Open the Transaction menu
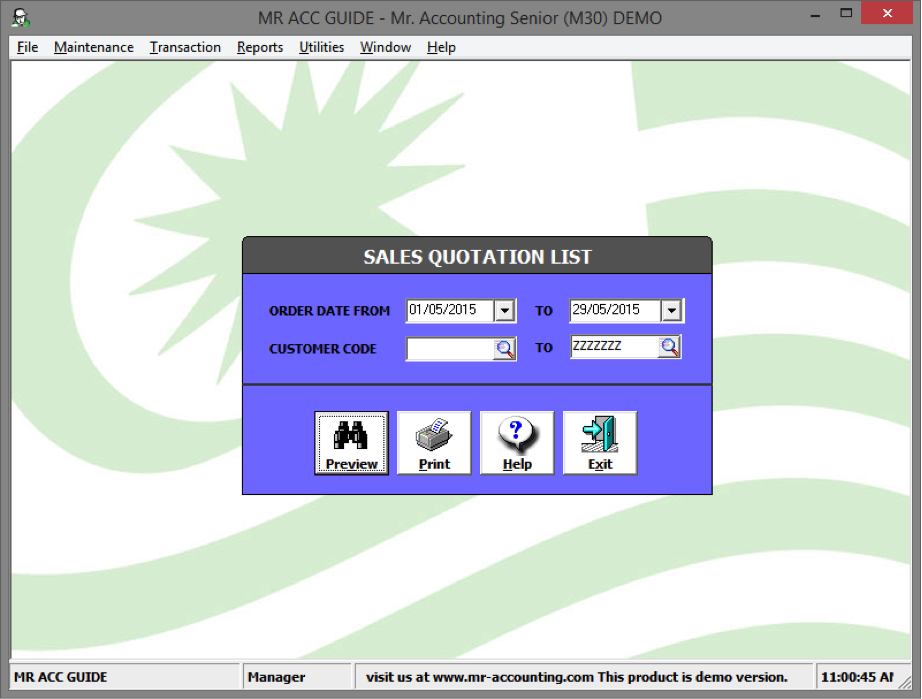The width and height of the screenshot is (922, 699). [185, 47]
